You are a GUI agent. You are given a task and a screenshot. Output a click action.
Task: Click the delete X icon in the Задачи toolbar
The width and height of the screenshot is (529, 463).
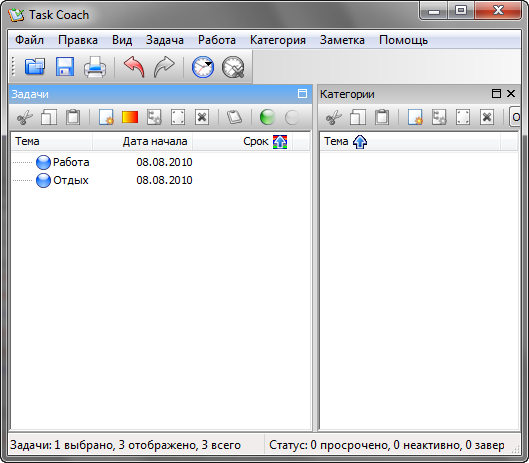pyautogui.click(x=202, y=117)
